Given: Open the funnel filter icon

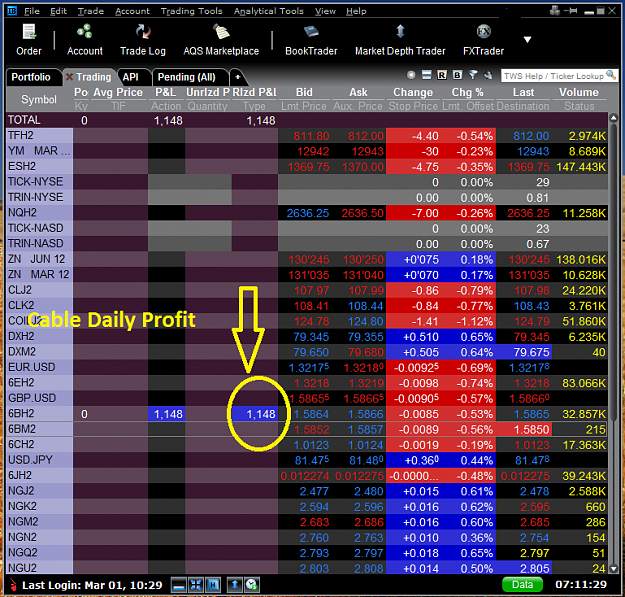Looking at the screenshot, I should pos(473,75).
